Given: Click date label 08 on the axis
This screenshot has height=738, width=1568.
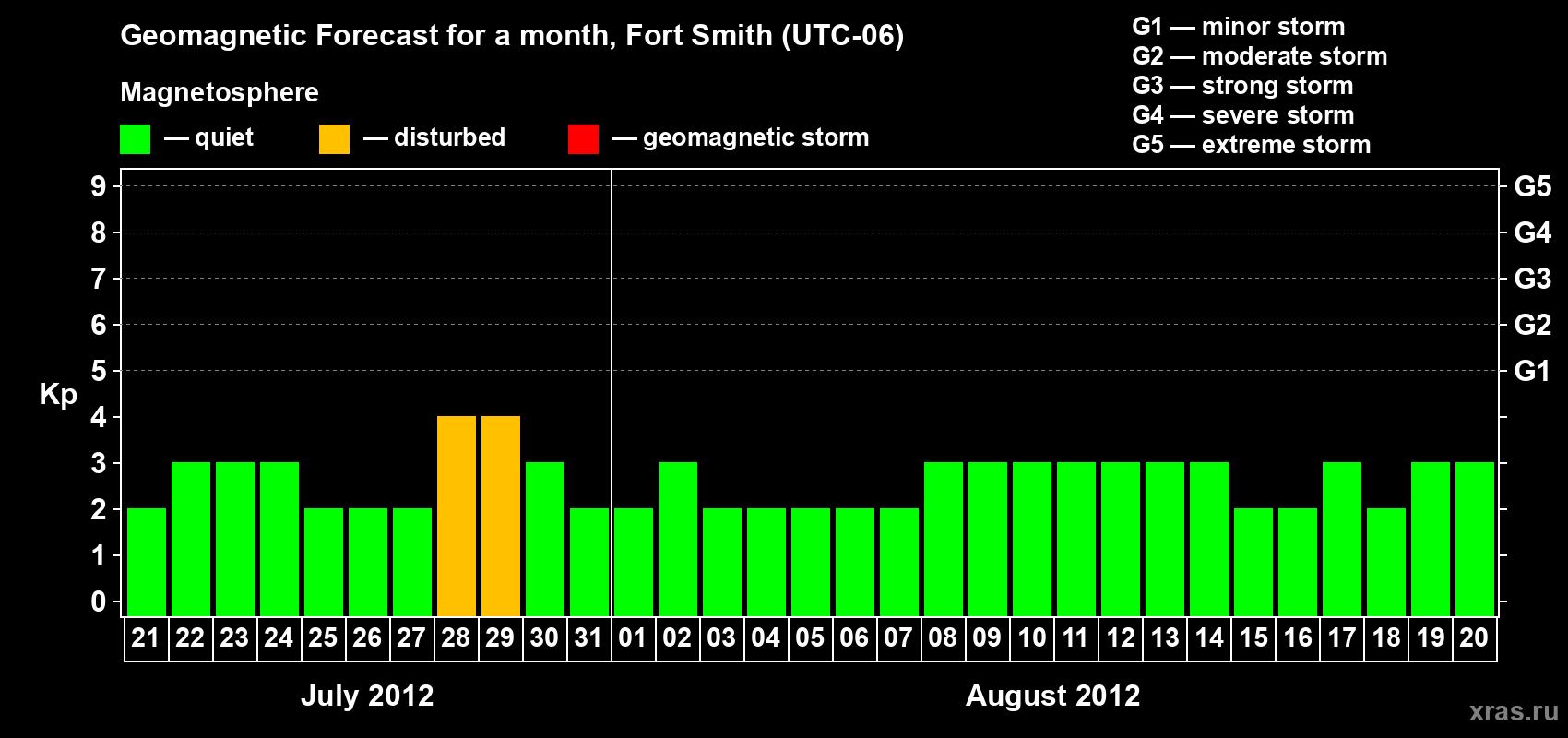Looking at the screenshot, I should click(943, 637).
